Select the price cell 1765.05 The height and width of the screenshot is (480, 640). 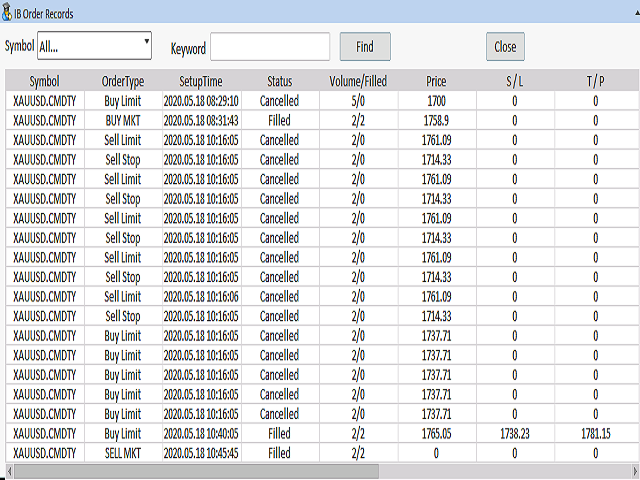(436, 433)
